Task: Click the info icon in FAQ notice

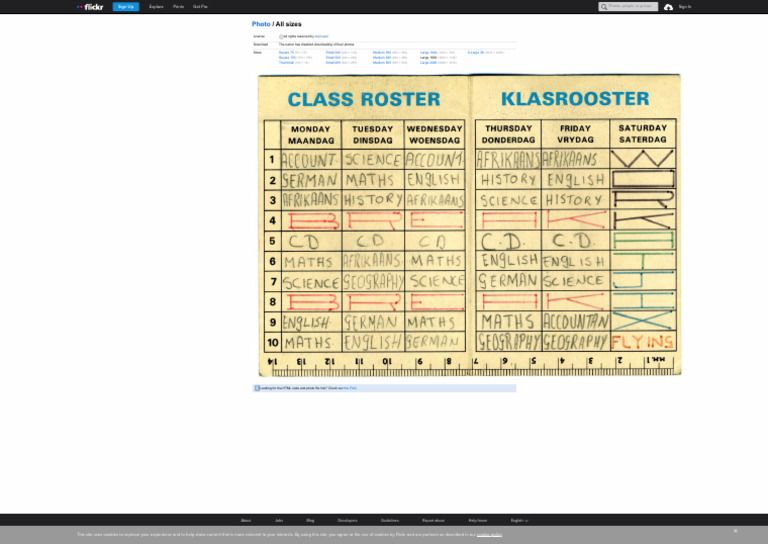Action: [x=257, y=388]
